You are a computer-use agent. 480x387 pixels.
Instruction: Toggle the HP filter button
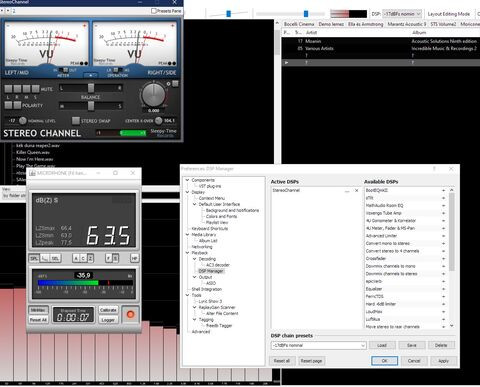[x=134, y=258]
